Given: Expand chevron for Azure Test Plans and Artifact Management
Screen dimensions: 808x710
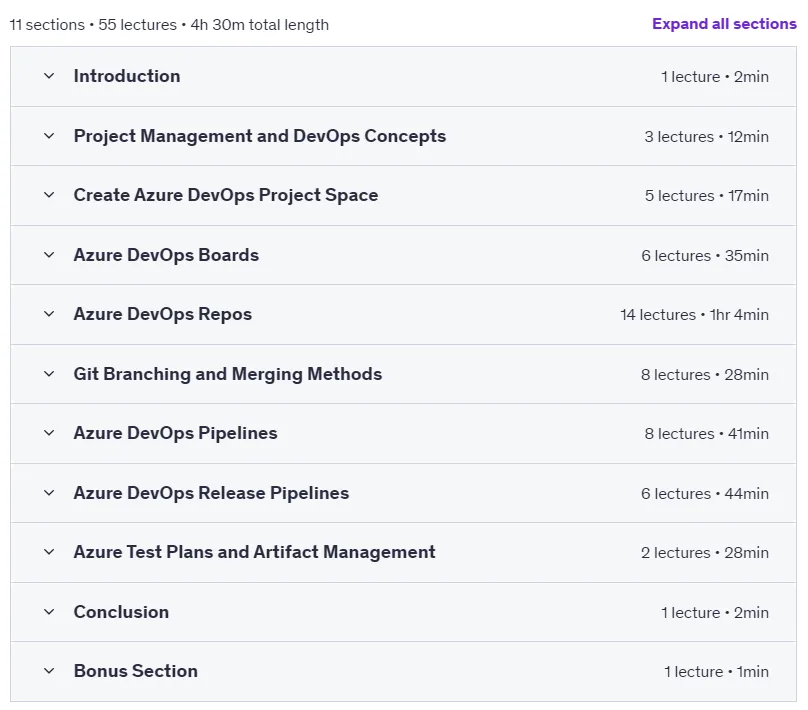Looking at the screenshot, I should pyautogui.click(x=49, y=552).
